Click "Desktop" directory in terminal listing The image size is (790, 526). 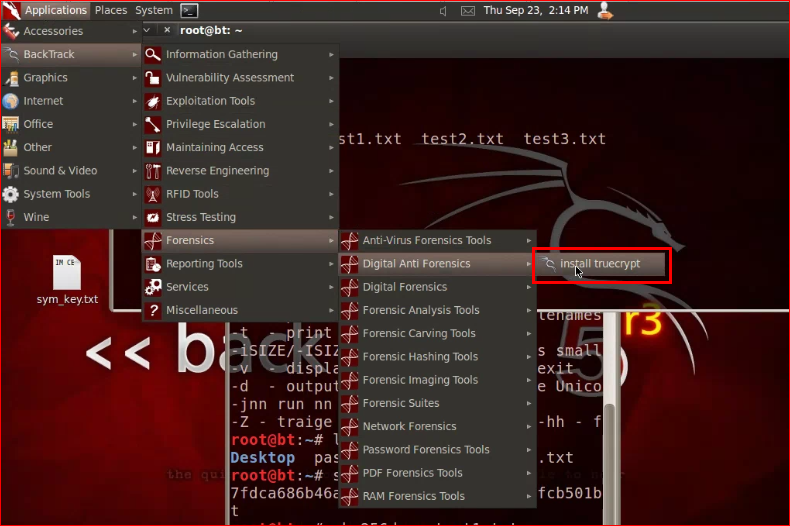[x=262, y=457]
